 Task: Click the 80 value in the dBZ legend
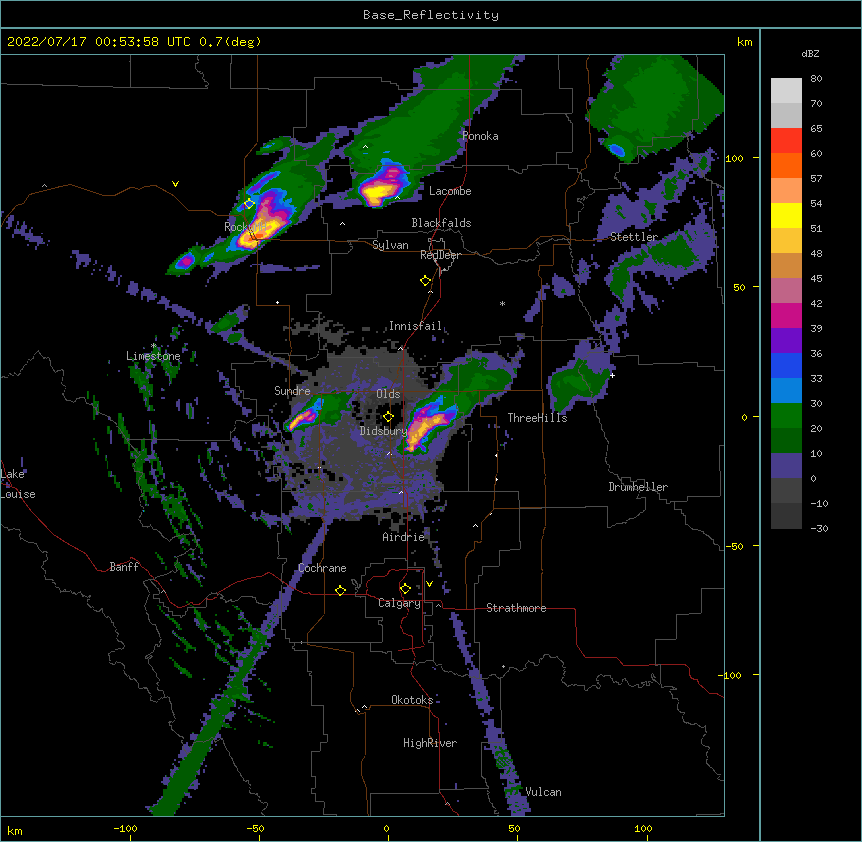pos(816,79)
